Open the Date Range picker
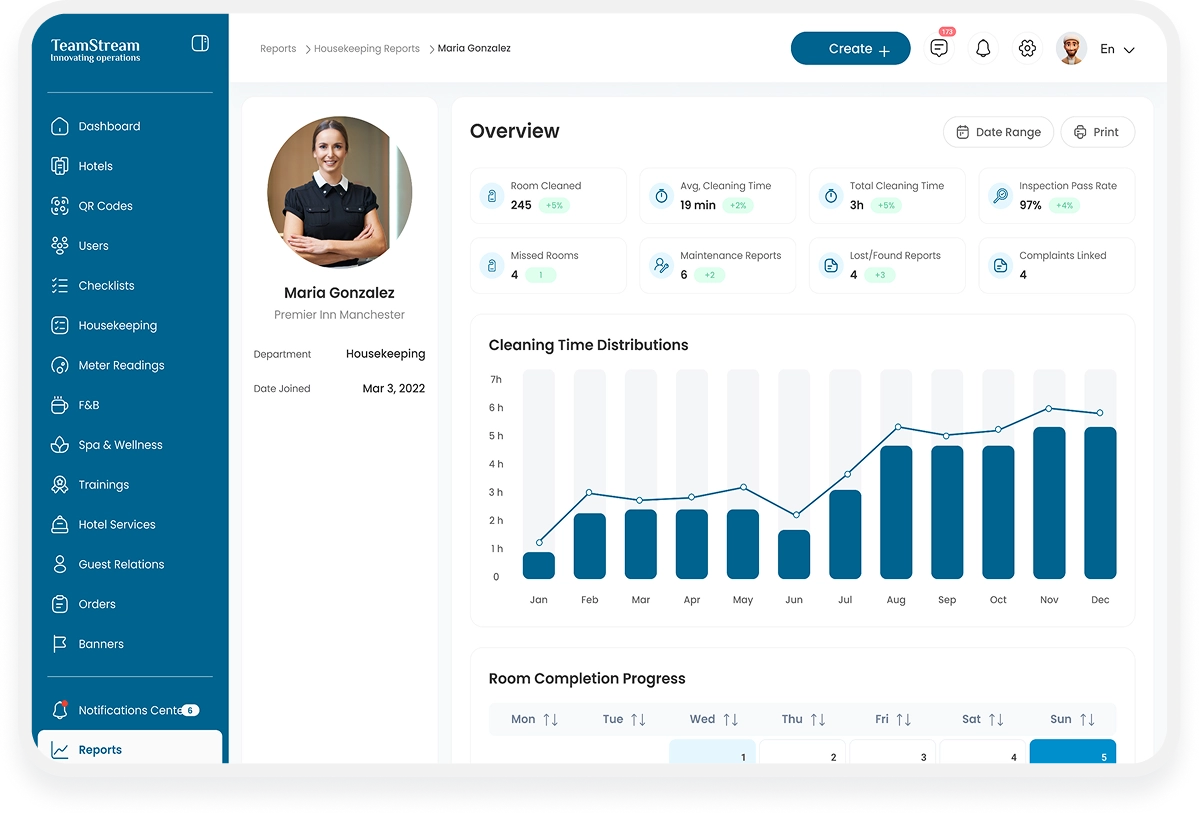The height and width of the screenshot is (813, 1199). tap(998, 132)
